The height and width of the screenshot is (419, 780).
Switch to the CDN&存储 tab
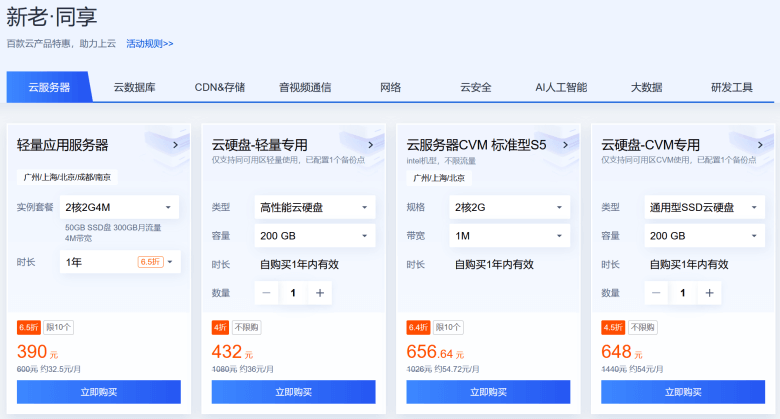(219, 87)
